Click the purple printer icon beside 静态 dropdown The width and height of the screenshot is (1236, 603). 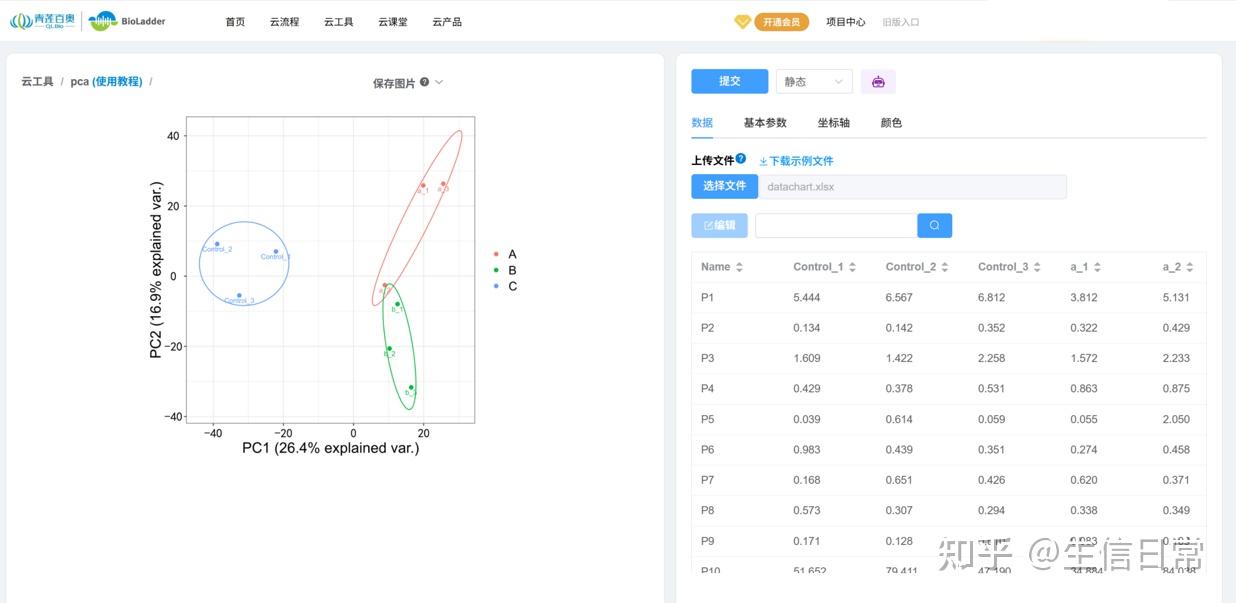pyautogui.click(x=878, y=81)
